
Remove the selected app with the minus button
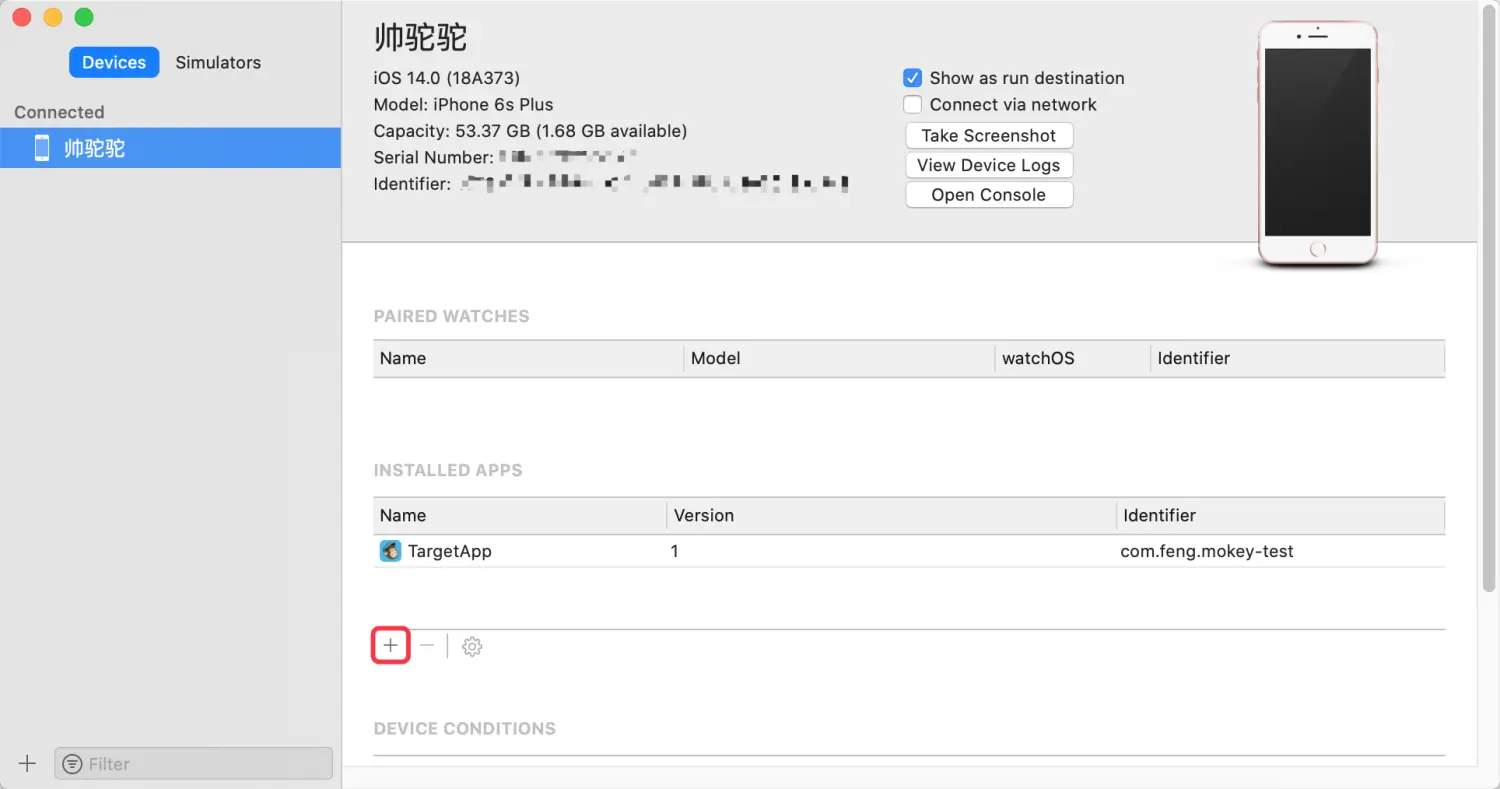(427, 646)
